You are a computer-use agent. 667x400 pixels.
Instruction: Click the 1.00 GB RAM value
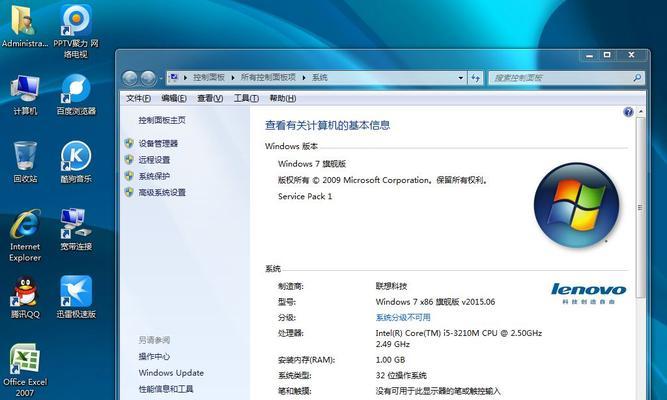tap(390, 360)
